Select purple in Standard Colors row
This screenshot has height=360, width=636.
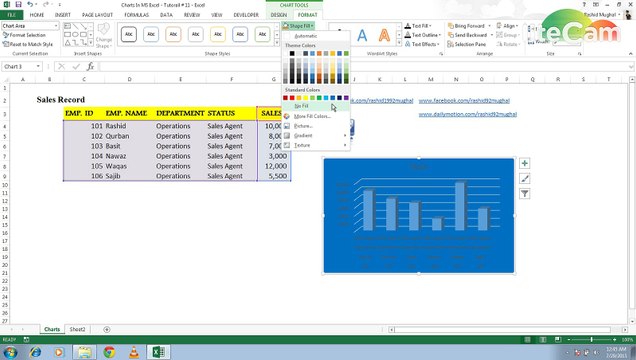[x=346, y=98]
